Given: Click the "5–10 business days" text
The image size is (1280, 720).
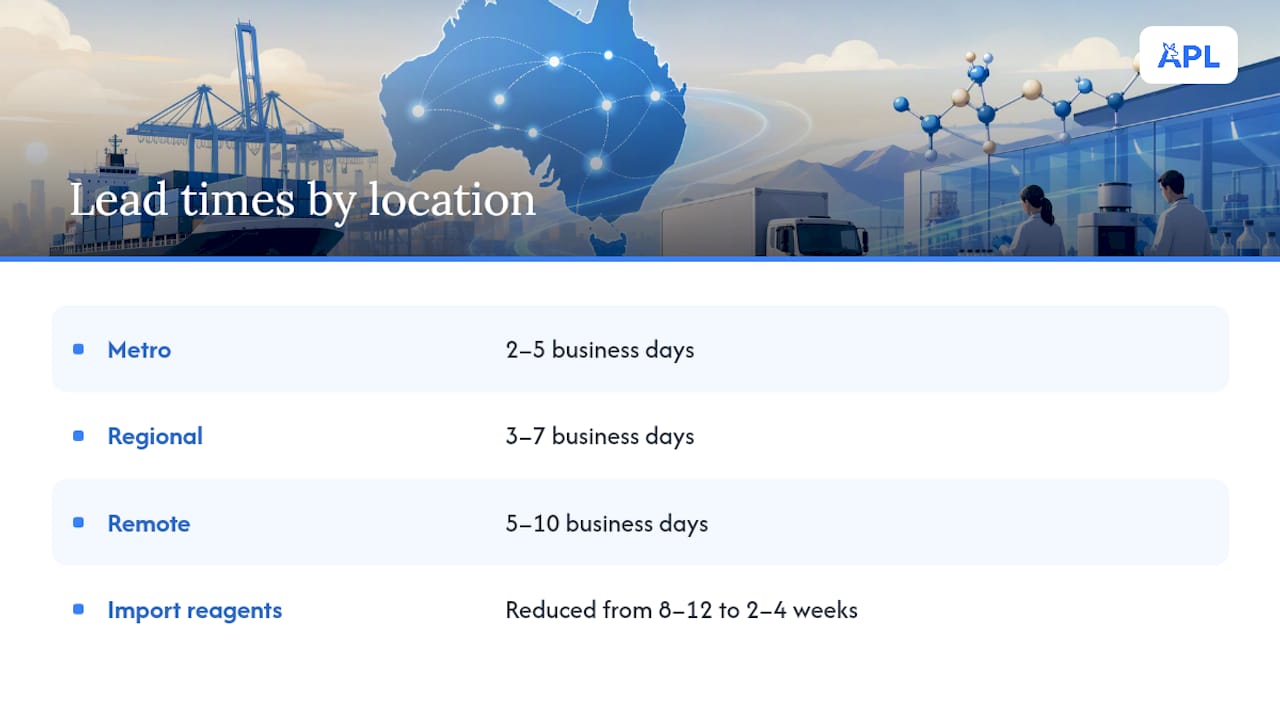Looking at the screenshot, I should pyautogui.click(x=607, y=524).
